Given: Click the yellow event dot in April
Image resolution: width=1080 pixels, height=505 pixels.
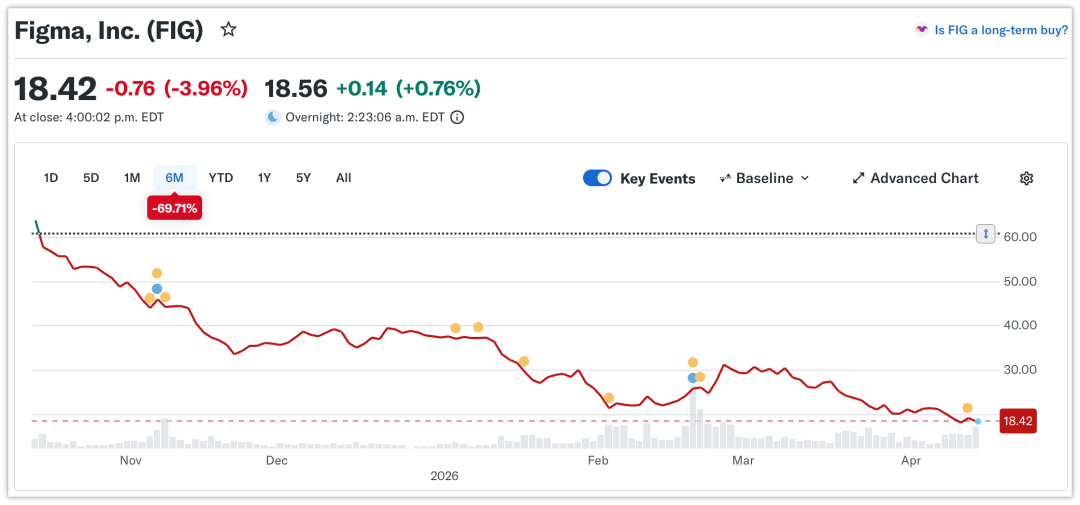Looking at the screenshot, I should (967, 408).
